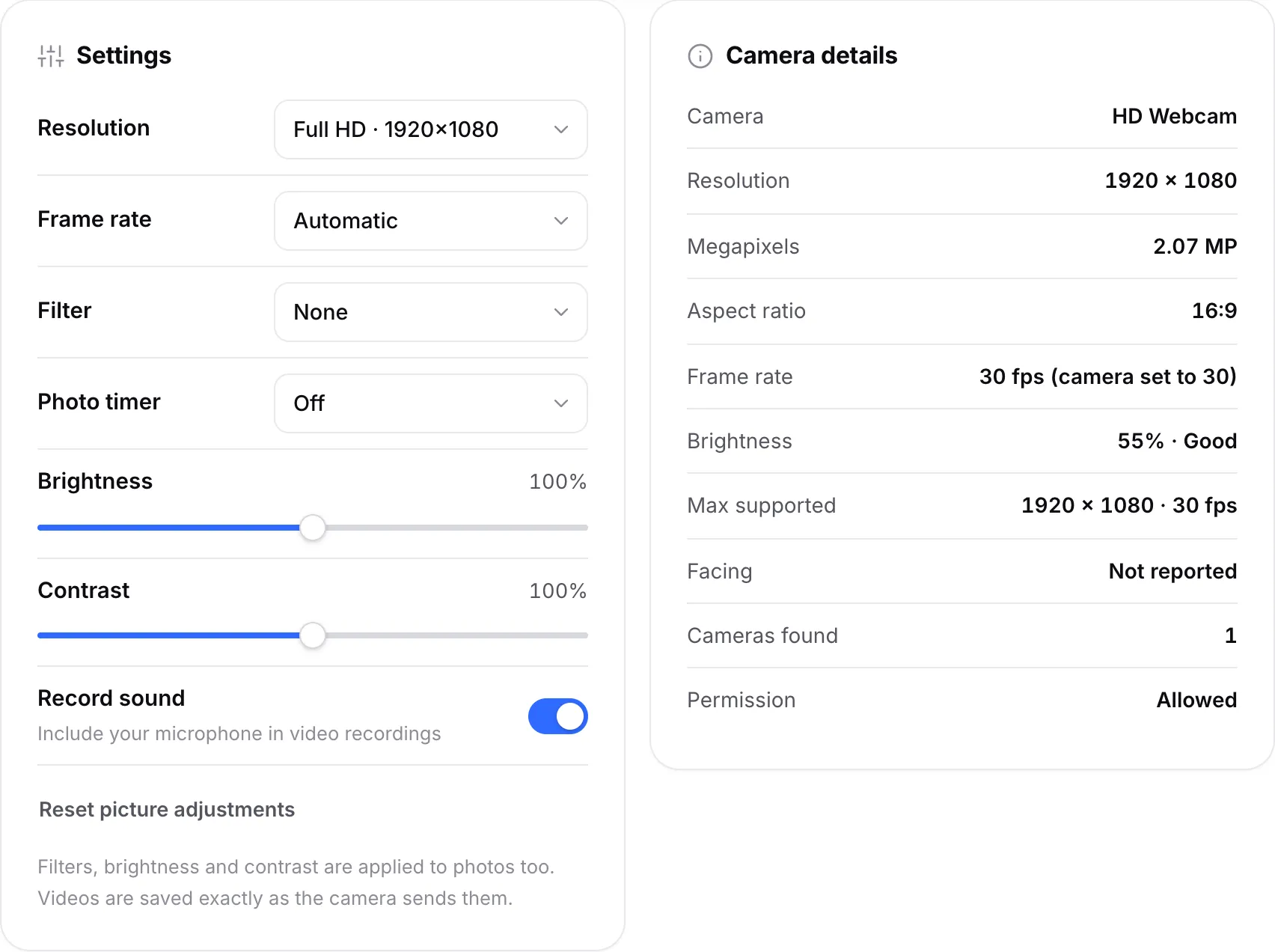
Task: Open the Photo timer dropdown set to Off
Action: pyautogui.click(x=431, y=403)
